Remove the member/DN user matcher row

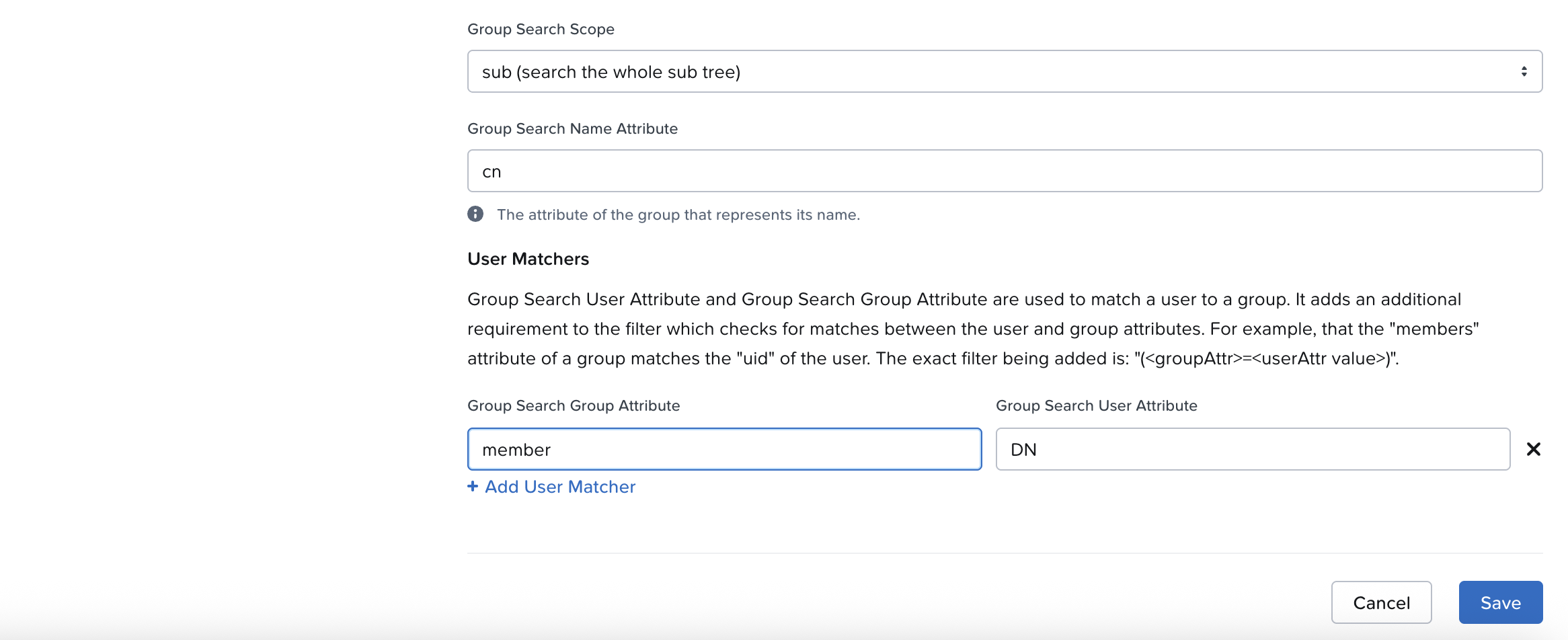[1533, 449]
